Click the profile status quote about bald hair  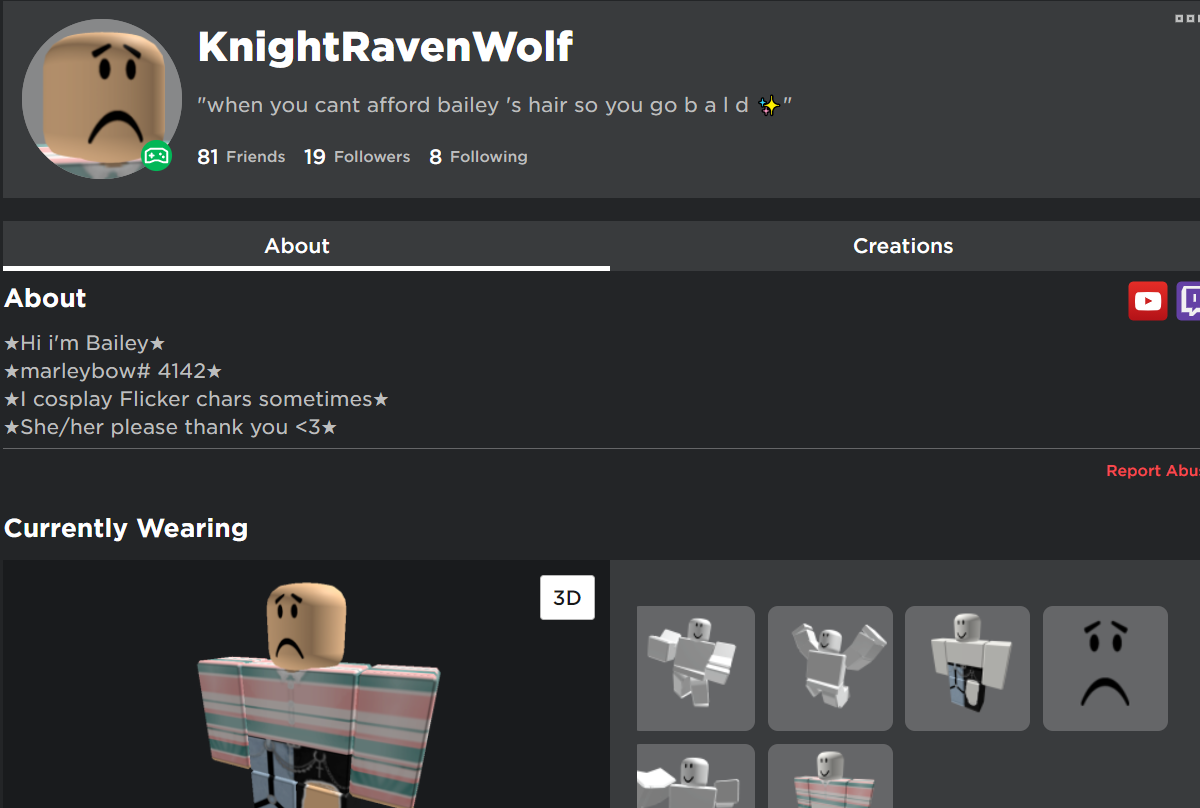click(x=495, y=105)
